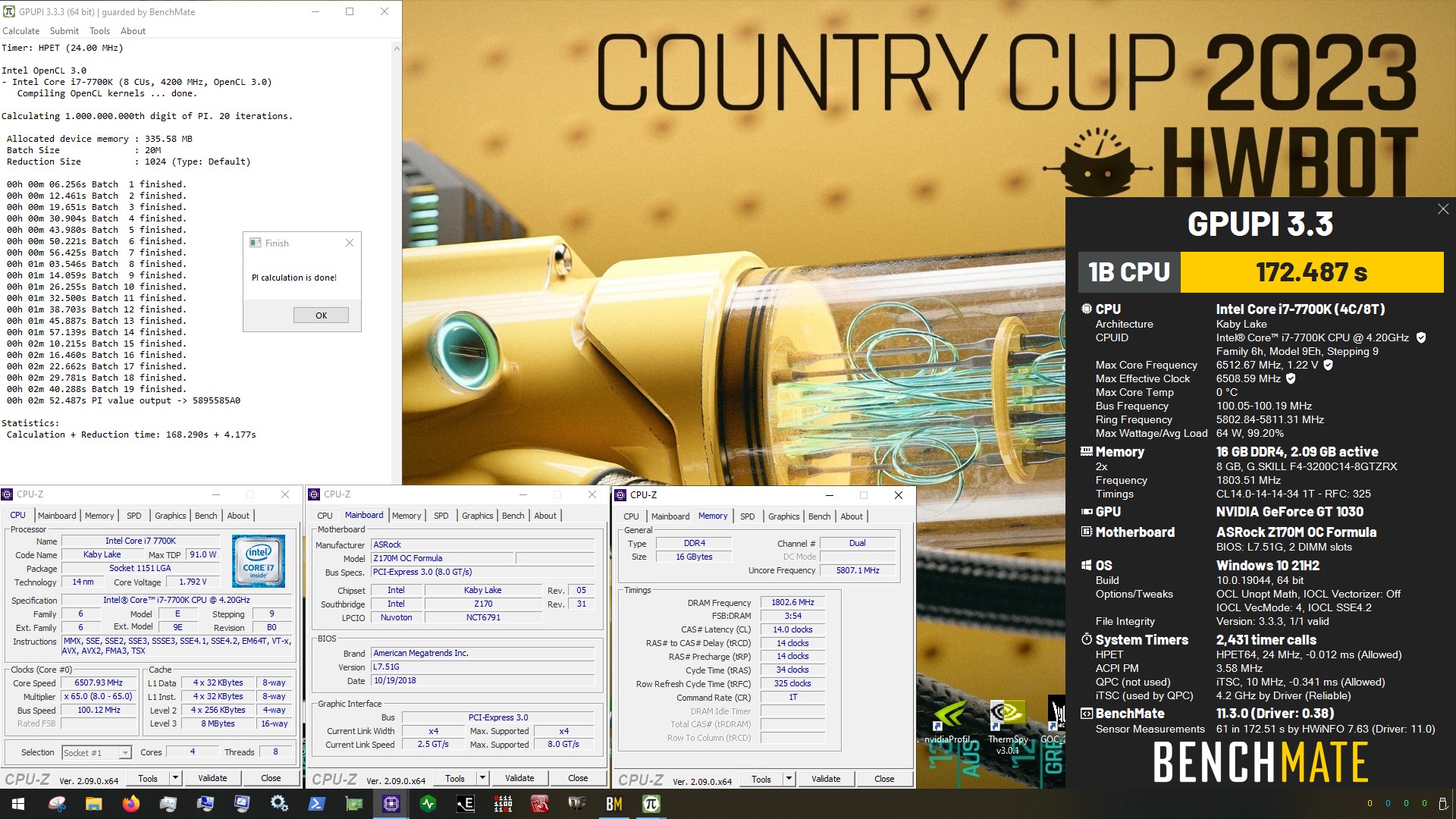Open the GPUPI Calculate menu
This screenshot has height=819, width=1456.
pos(21,31)
